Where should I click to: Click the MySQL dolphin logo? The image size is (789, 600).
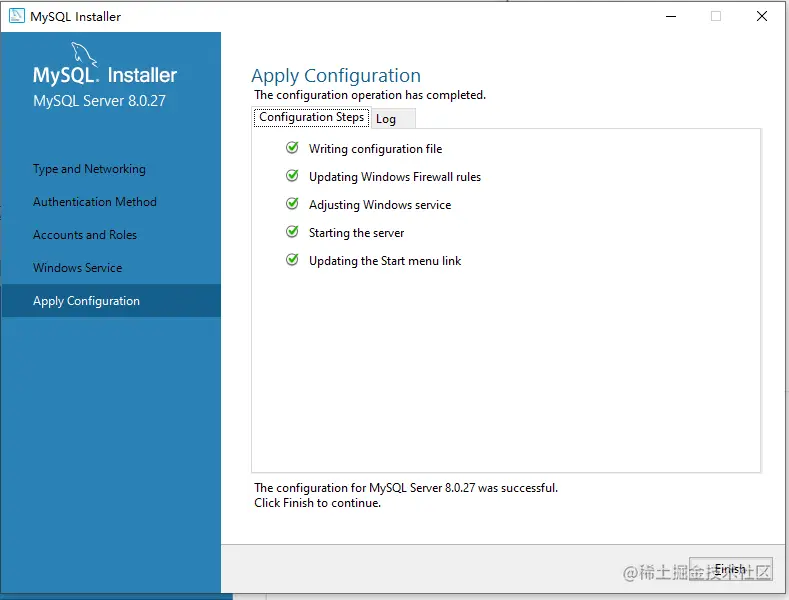(85, 54)
